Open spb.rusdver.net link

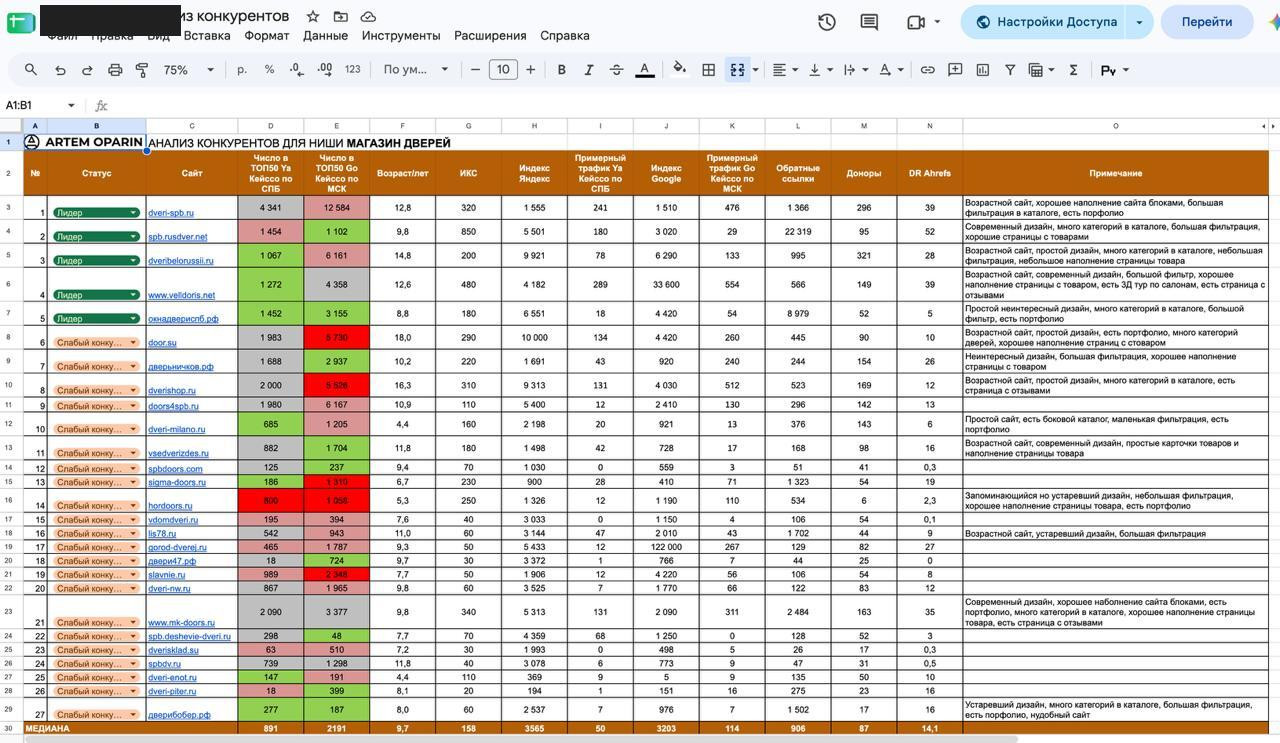click(178, 237)
